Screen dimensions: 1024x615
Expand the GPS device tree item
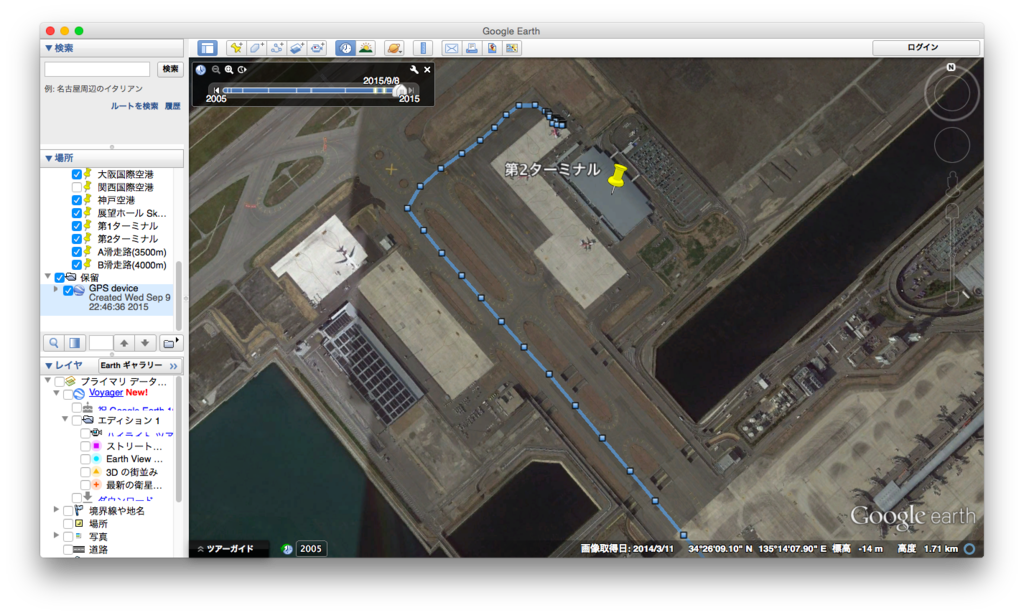(x=56, y=289)
